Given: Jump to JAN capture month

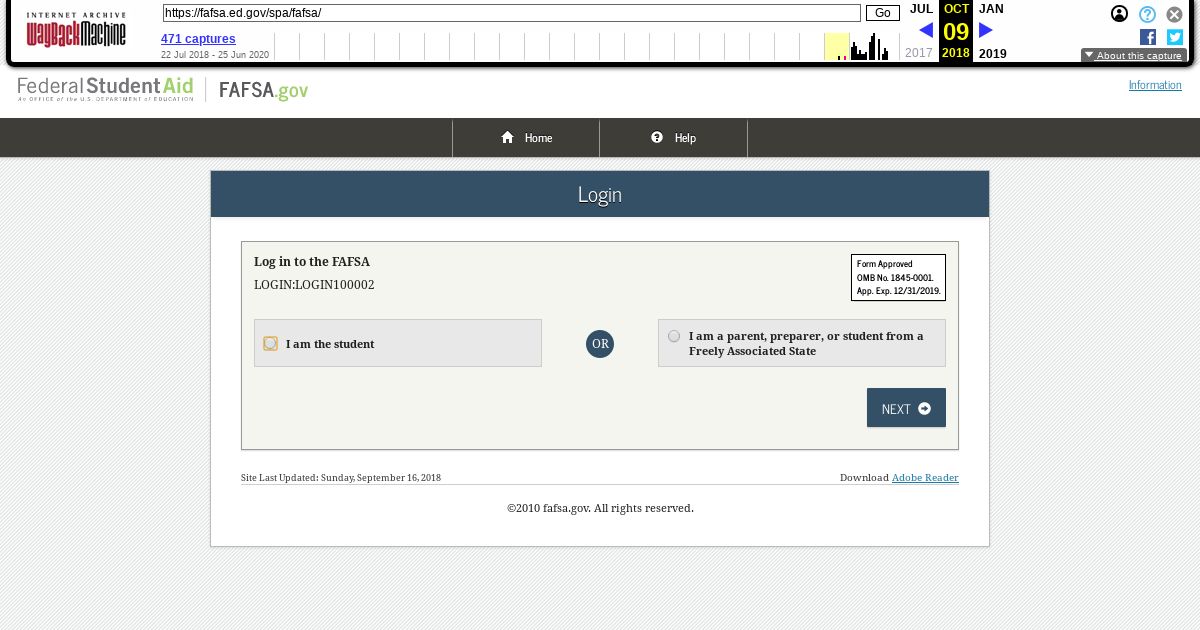Looking at the screenshot, I should click(991, 9).
